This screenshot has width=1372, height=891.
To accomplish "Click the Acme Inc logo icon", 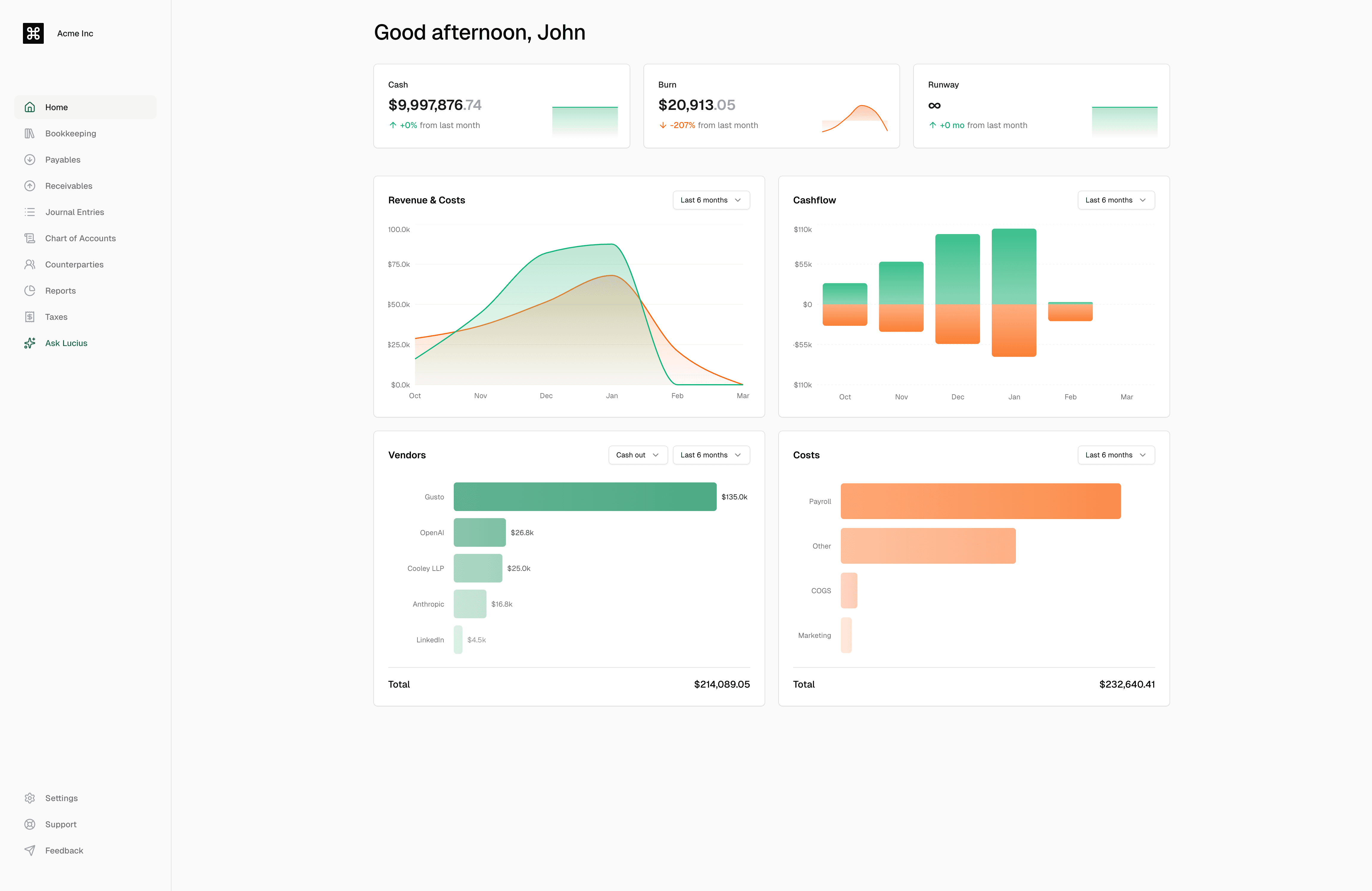I will tap(33, 33).
